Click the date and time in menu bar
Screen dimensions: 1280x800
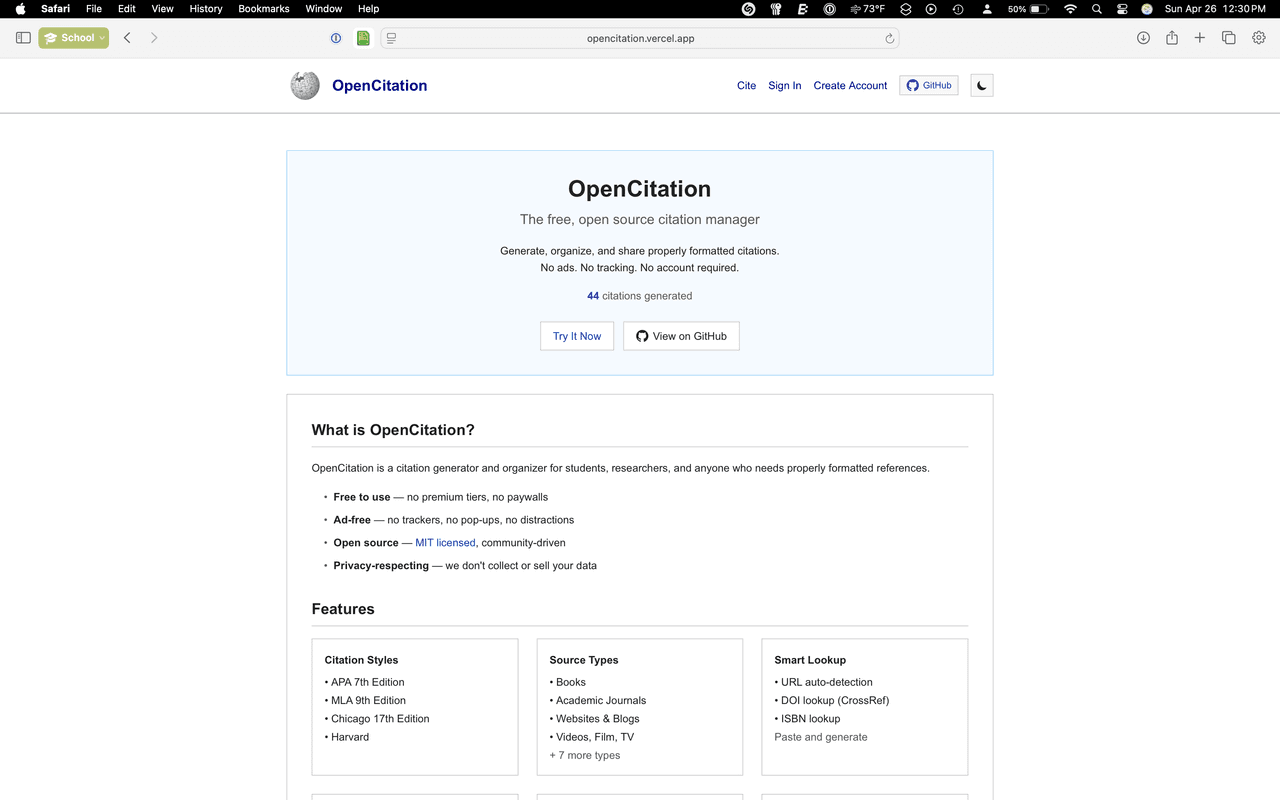[x=1215, y=9]
